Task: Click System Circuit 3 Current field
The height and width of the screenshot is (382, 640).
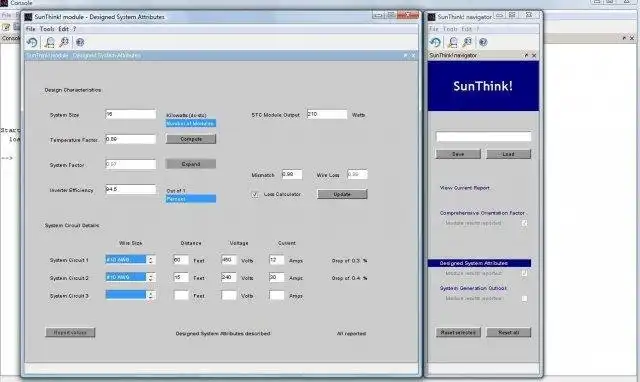Action: click(x=277, y=295)
